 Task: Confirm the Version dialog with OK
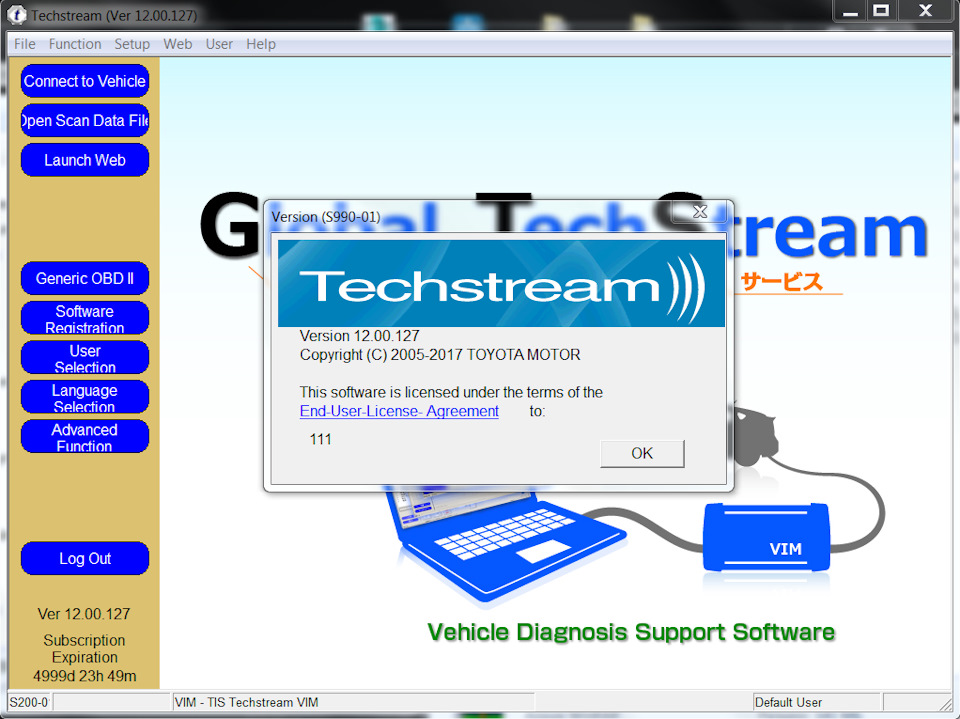642,453
